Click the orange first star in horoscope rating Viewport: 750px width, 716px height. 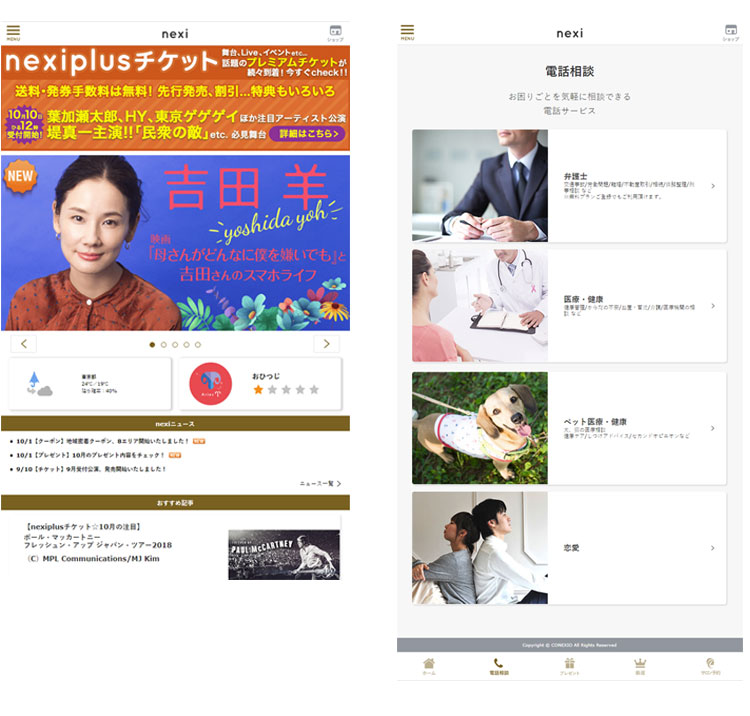pos(258,389)
